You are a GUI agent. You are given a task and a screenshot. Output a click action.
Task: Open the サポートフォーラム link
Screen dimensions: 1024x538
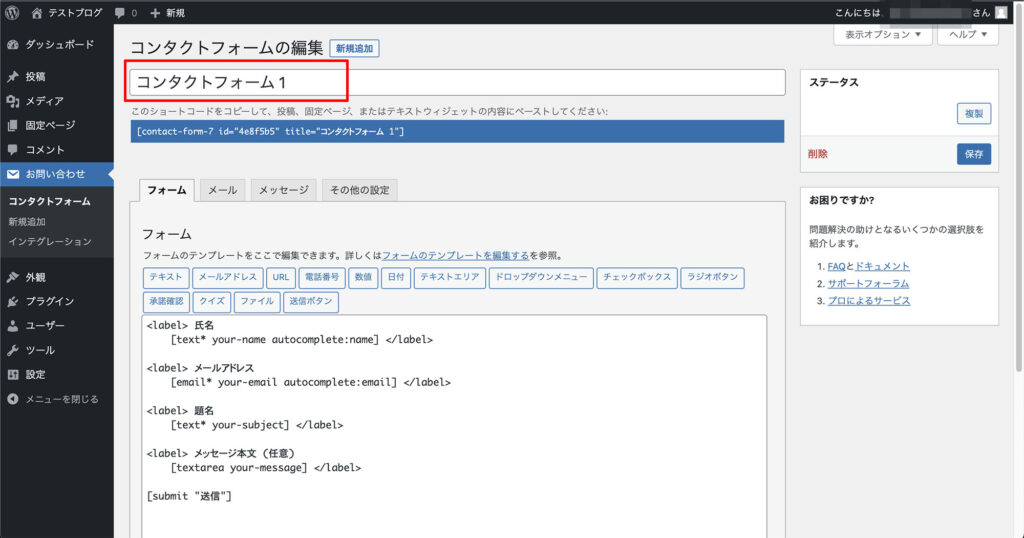[x=868, y=283]
